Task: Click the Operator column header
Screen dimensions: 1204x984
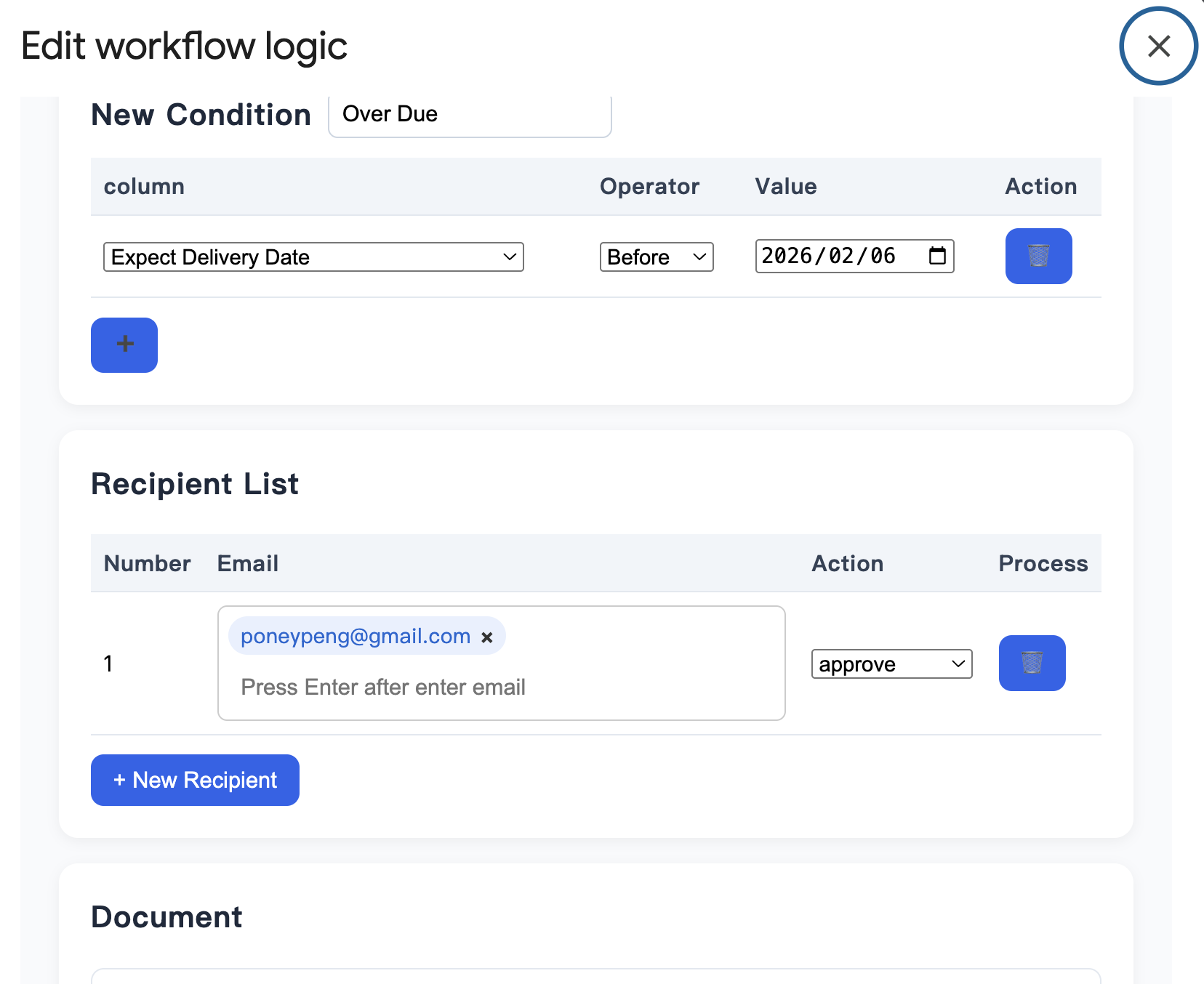Action: pos(649,187)
